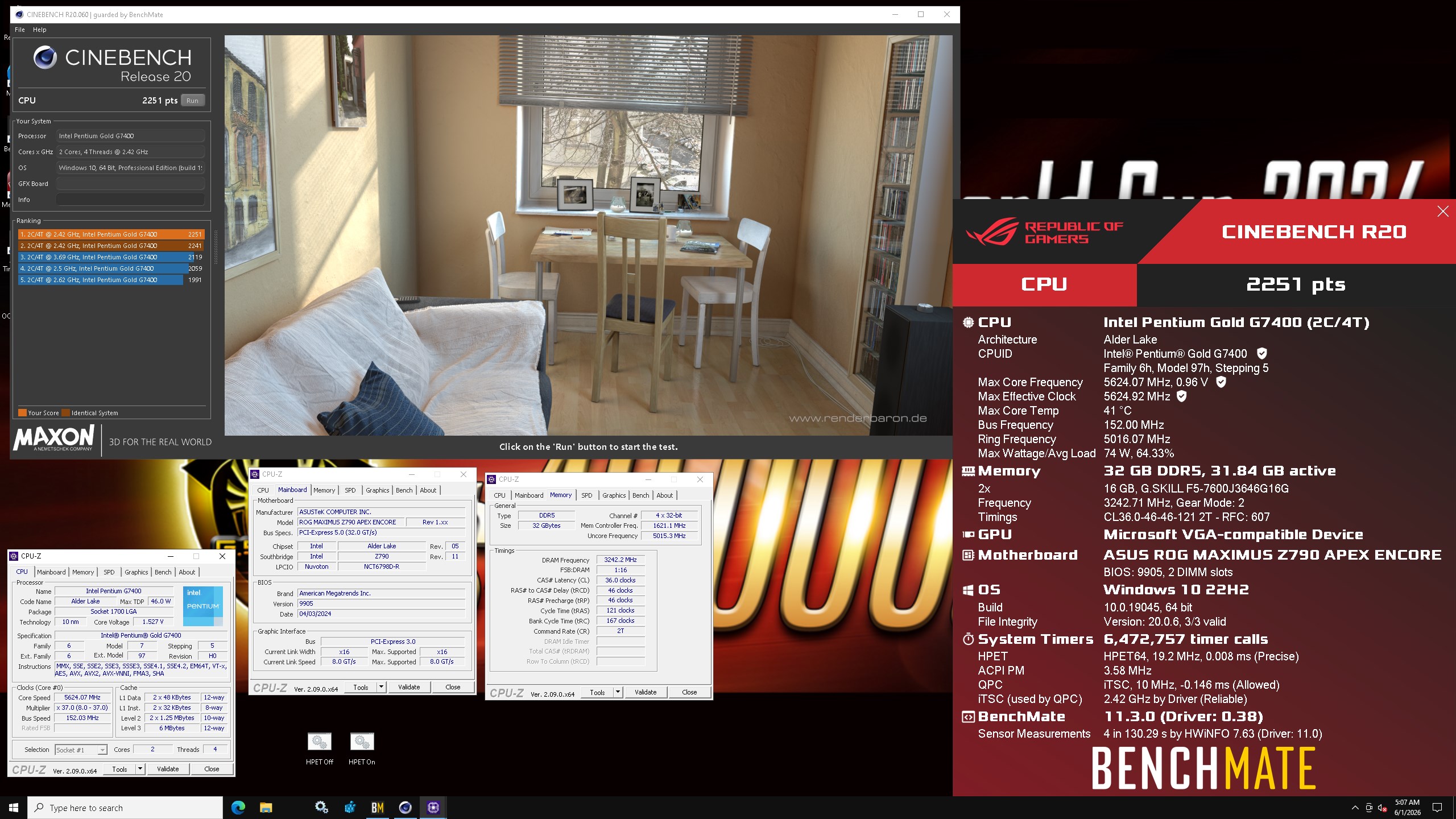Screen dimensions: 1456x819
Task: Open the Graphics tab in right CPU-Z window
Action: click(x=614, y=495)
